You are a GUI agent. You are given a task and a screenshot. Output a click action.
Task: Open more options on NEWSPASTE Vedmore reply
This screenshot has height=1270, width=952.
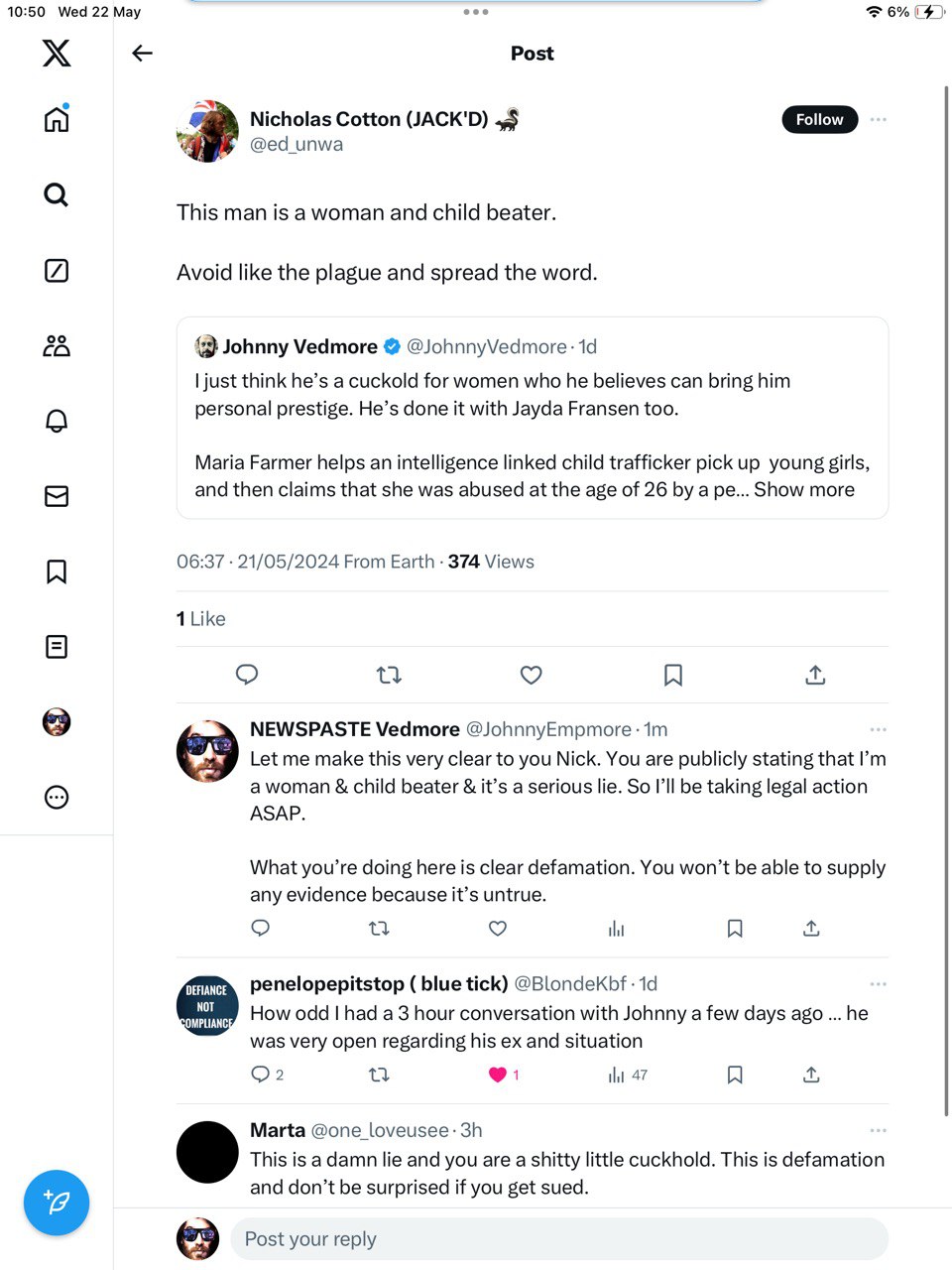878,729
